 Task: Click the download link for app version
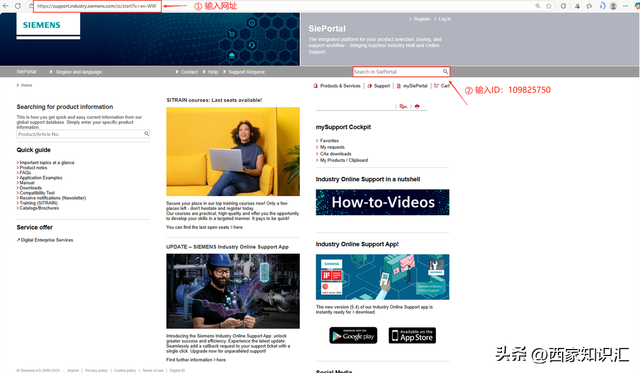click(365, 312)
